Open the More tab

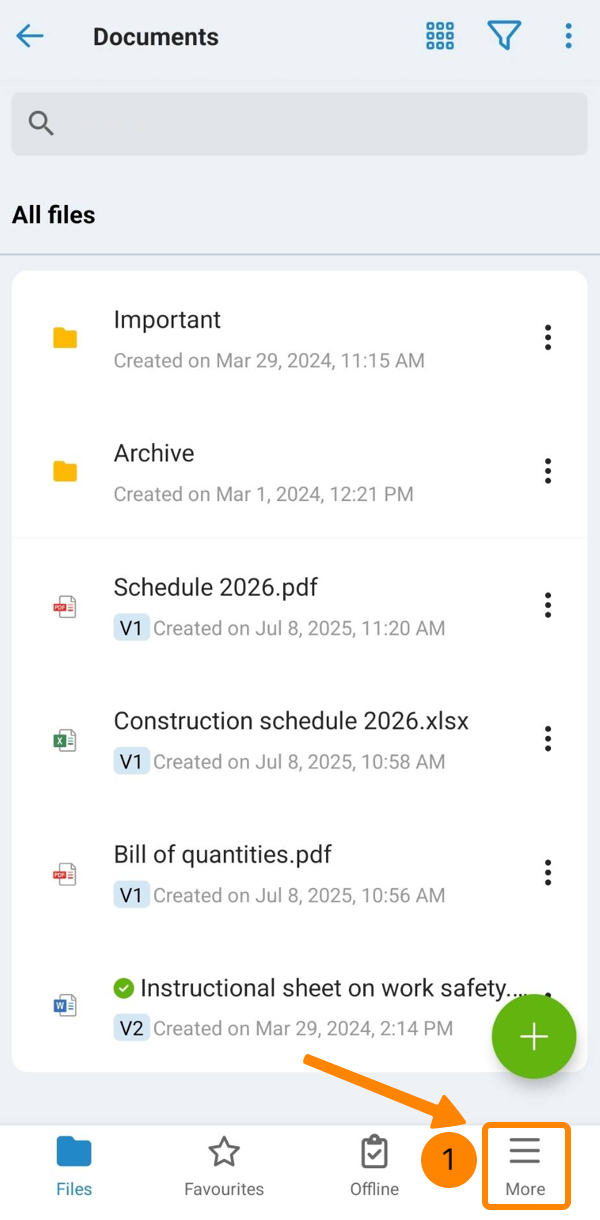(525, 1166)
